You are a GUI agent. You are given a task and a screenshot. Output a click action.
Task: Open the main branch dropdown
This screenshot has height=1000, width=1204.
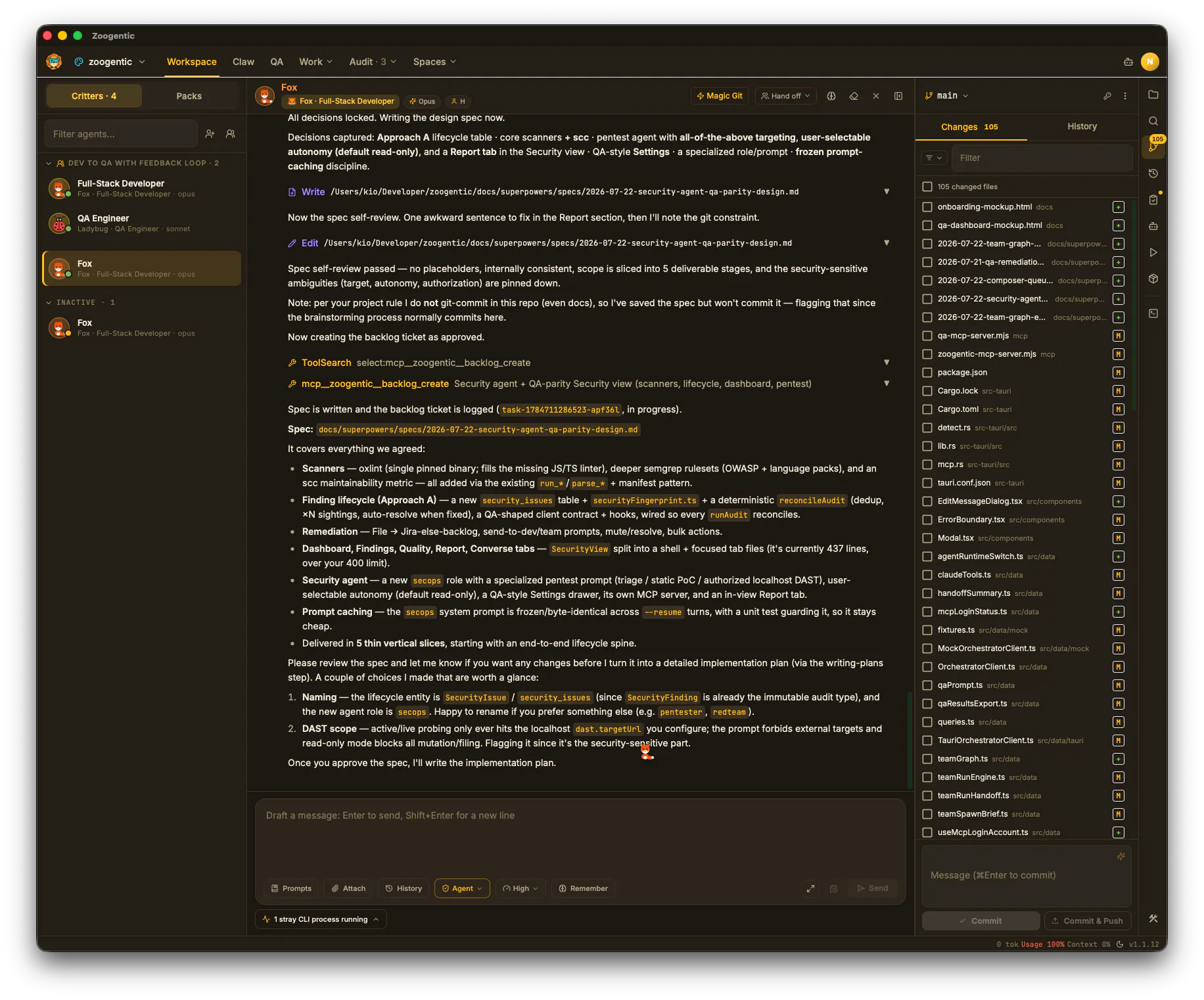946,96
